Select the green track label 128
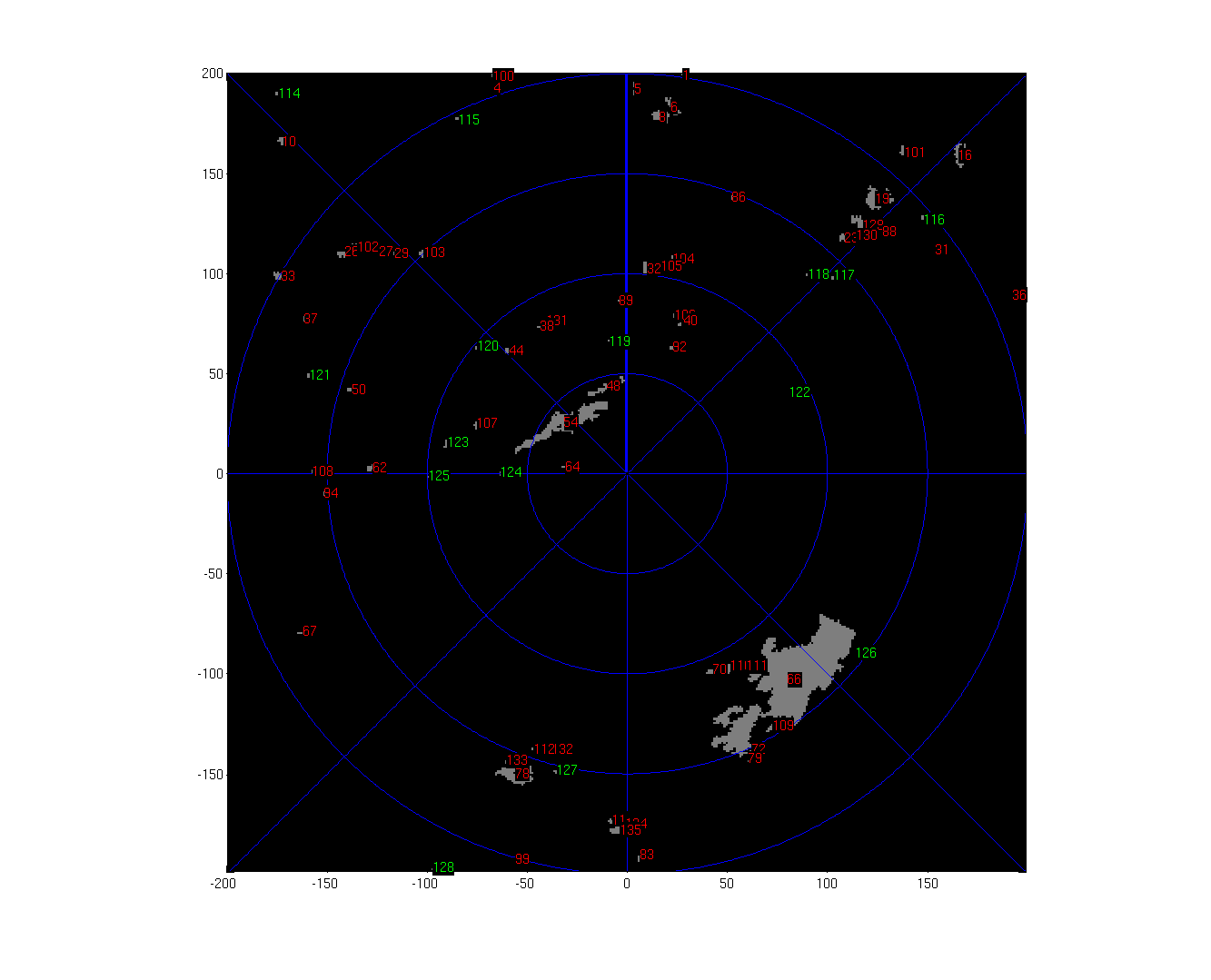The image size is (1211, 980). pos(443,867)
